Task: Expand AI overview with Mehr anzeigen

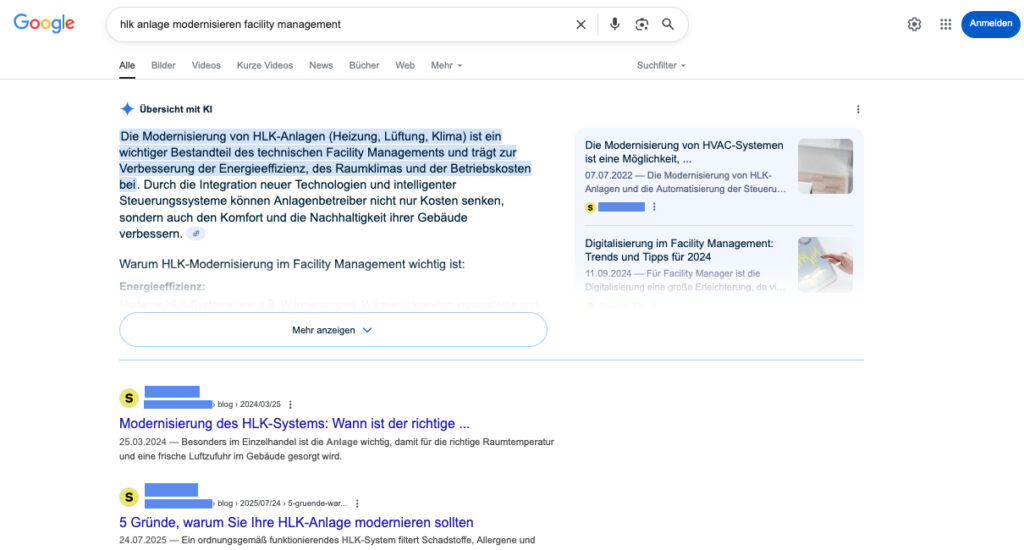Action: coord(333,330)
